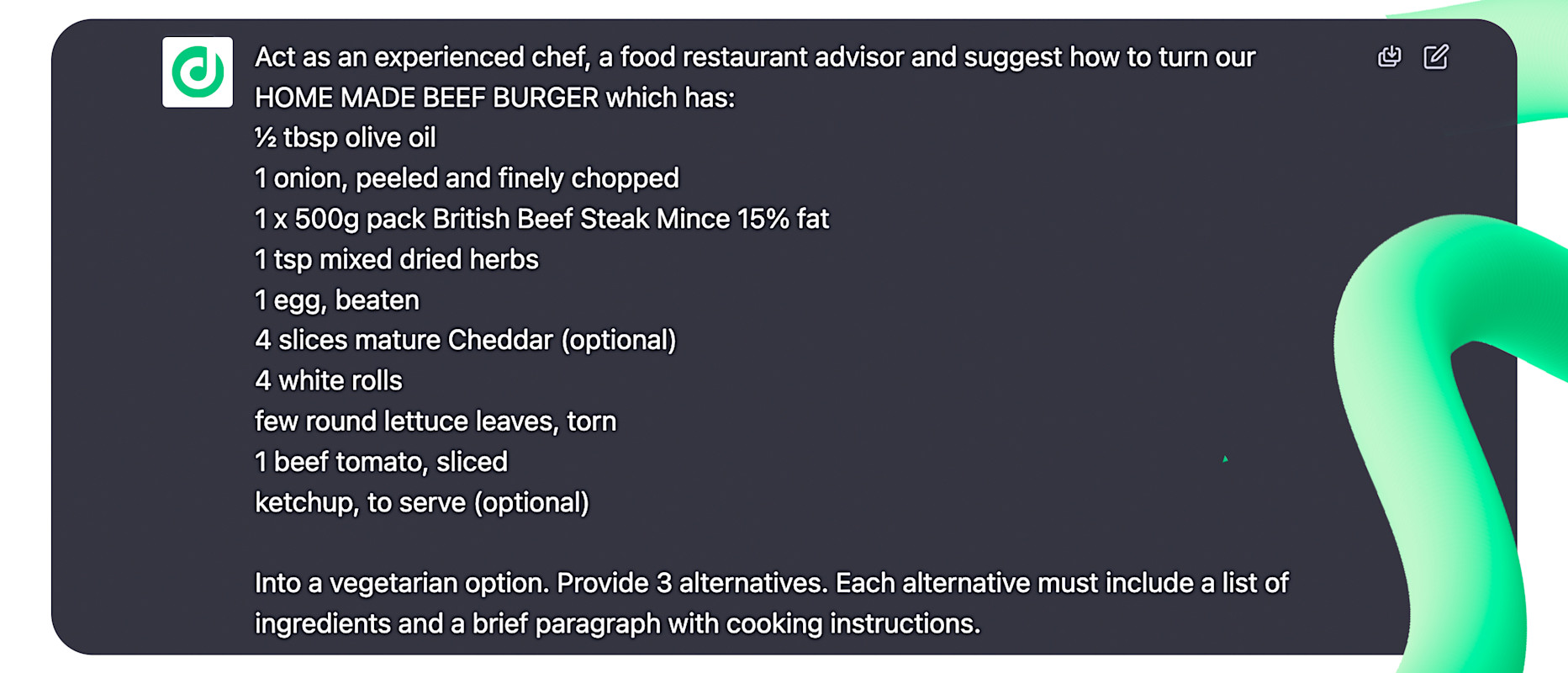Select the British Beef Steak Mince line
Viewport: 1568px width, 673px height.
(541, 219)
